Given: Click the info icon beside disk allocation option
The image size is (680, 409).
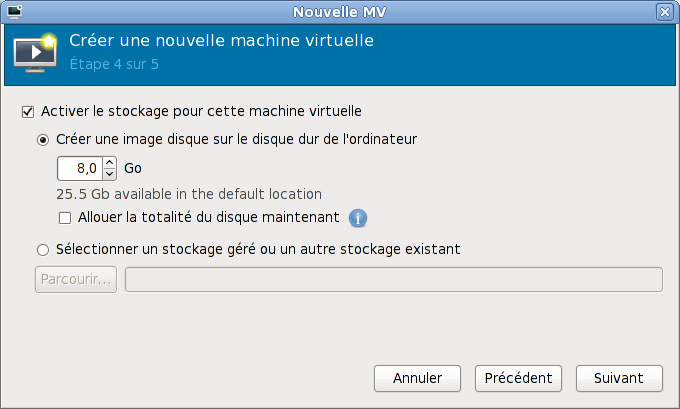Looking at the screenshot, I should pyautogui.click(x=358, y=217).
